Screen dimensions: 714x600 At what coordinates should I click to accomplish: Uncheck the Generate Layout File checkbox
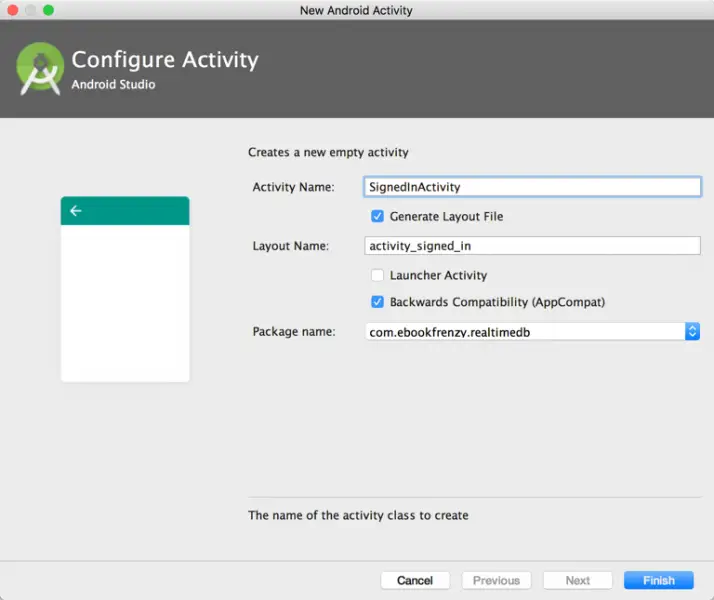(x=377, y=216)
